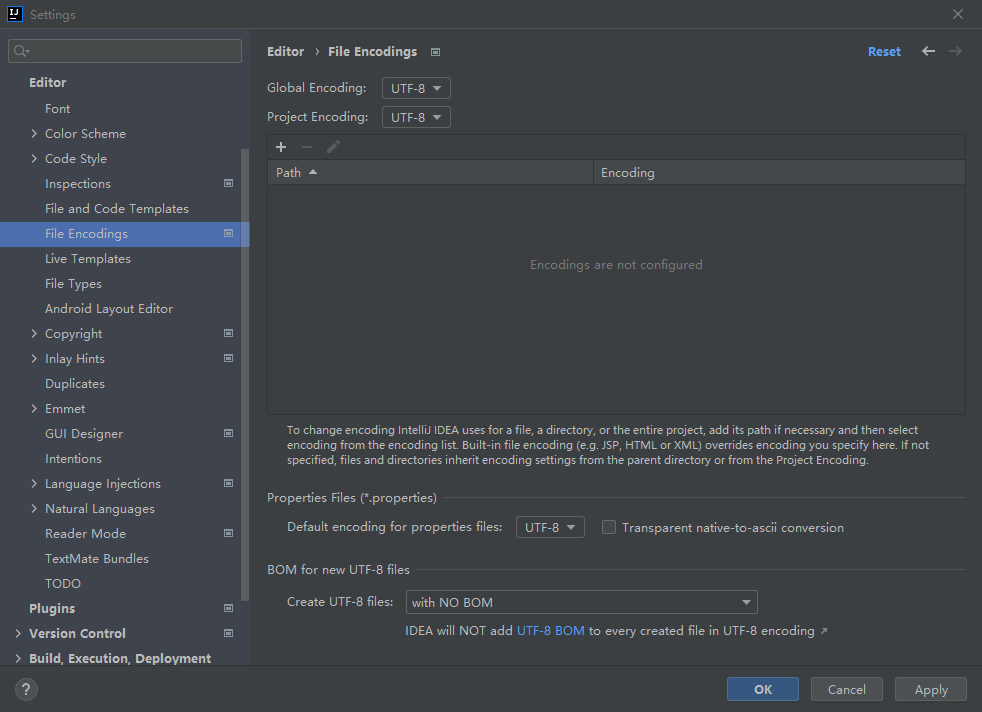Click the project icon on the Inspections row
The height and width of the screenshot is (712, 982).
tap(229, 183)
